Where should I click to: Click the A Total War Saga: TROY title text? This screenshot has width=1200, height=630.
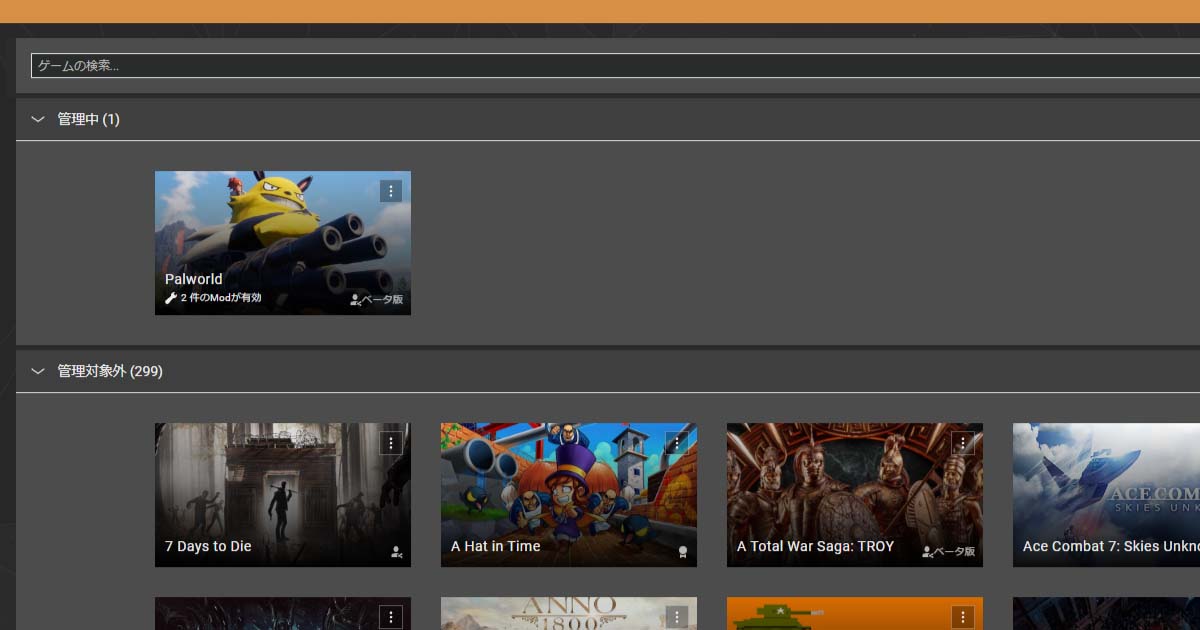click(816, 546)
